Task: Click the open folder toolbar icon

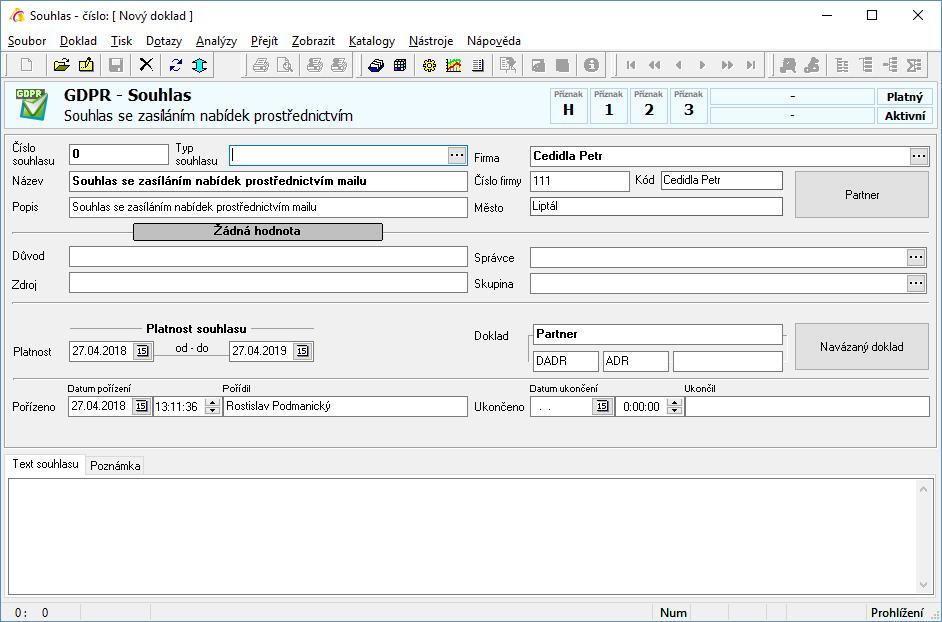Action: [x=61, y=65]
